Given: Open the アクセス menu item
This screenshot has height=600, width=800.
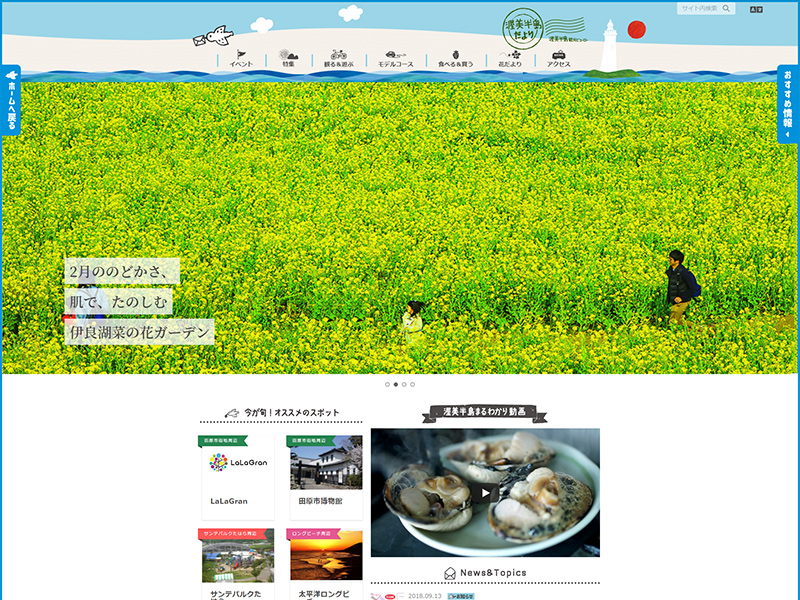Looking at the screenshot, I should pos(559,59).
